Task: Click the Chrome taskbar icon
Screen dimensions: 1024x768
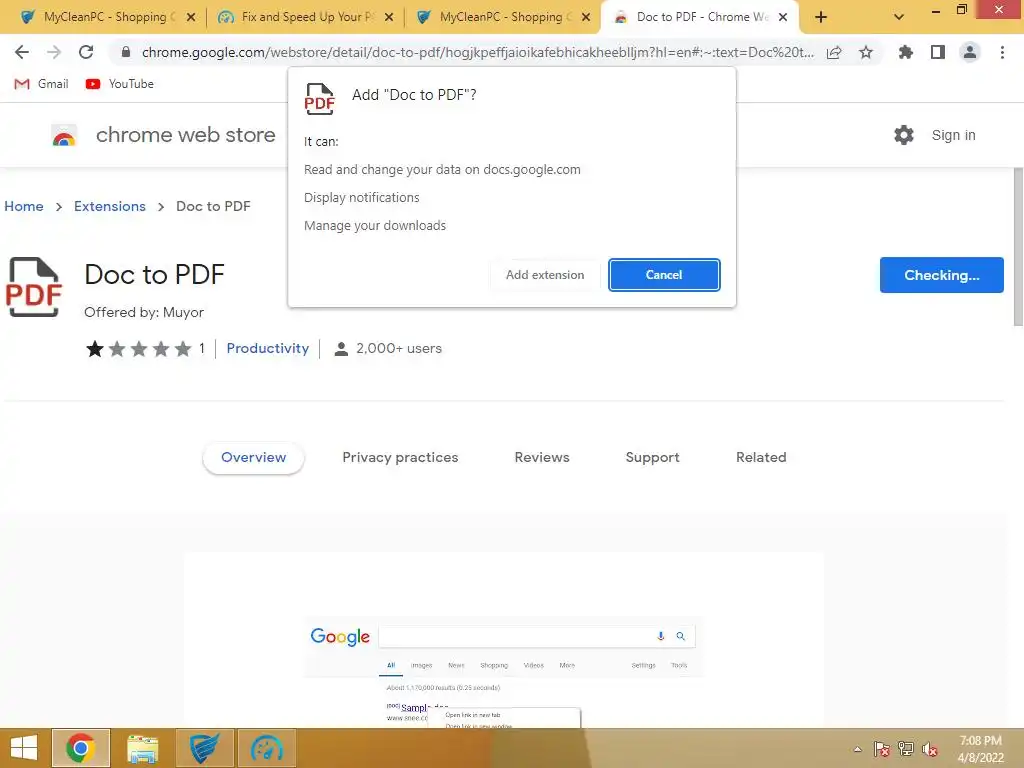Action: [x=80, y=748]
